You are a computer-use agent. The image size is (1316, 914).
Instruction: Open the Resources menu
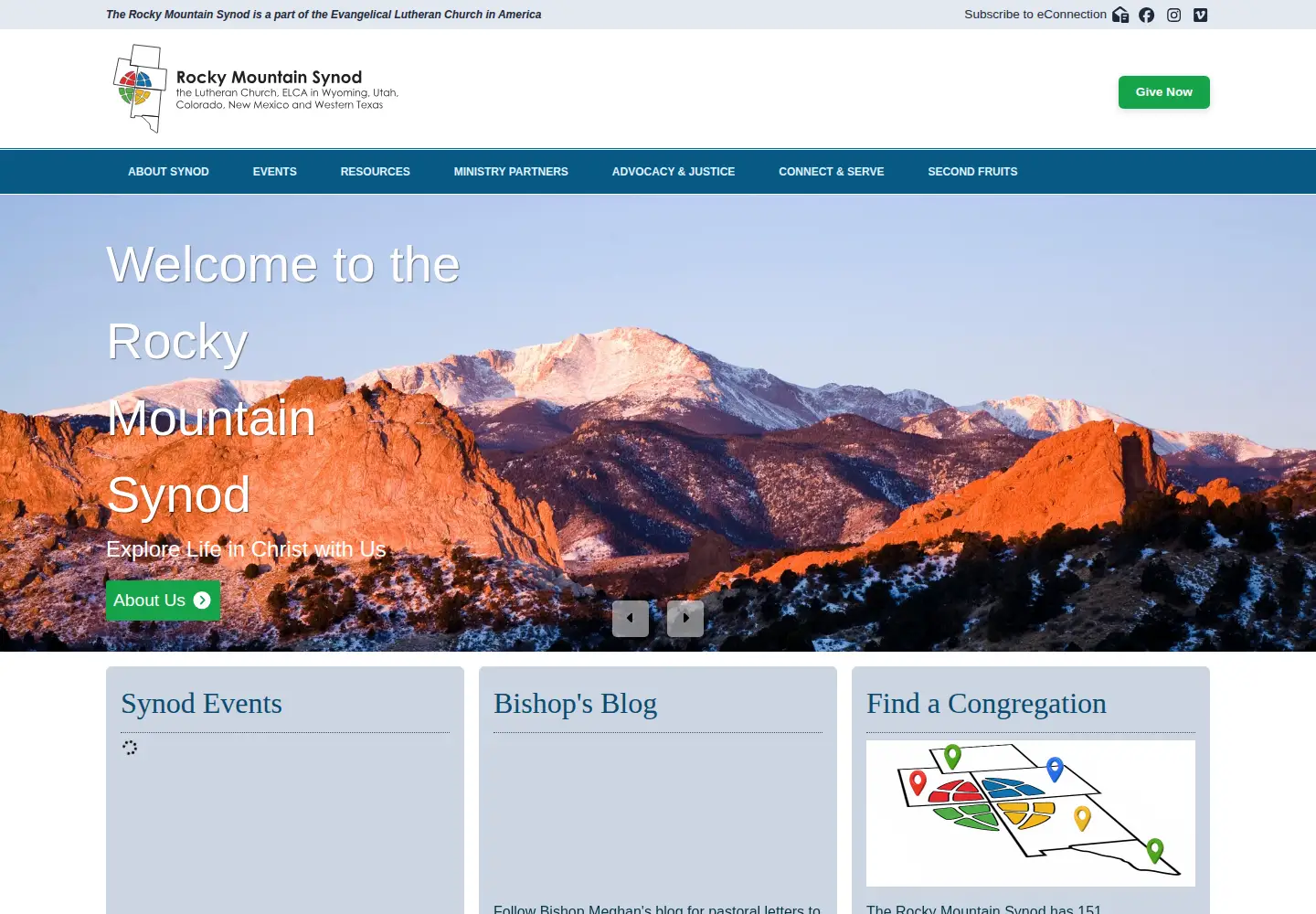376,172
